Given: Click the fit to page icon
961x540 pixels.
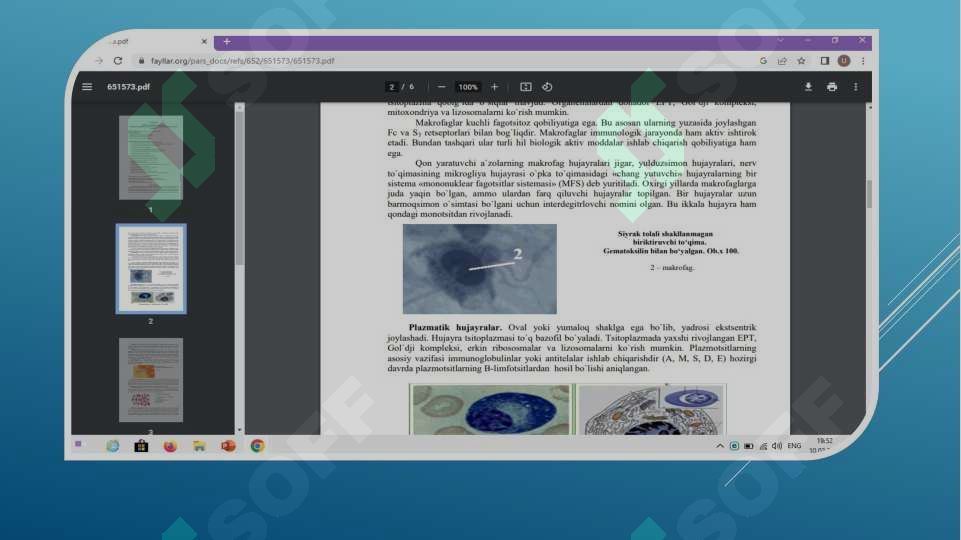Looking at the screenshot, I should [526, 87].
